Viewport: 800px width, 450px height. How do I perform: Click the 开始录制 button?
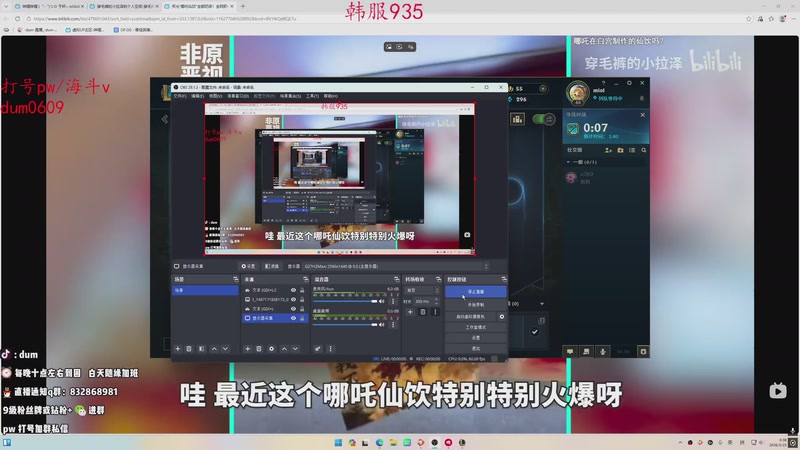[x=474, y=303]
